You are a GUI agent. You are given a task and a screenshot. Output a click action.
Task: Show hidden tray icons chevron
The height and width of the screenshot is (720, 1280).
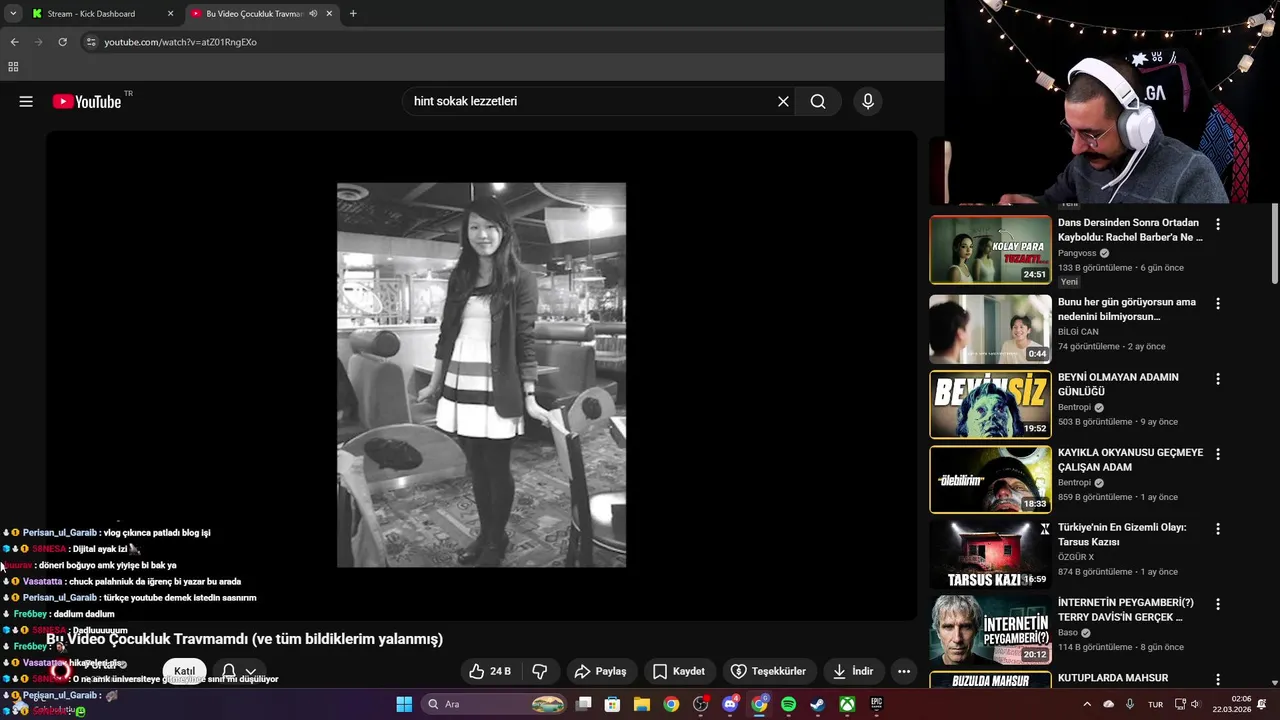click(x=1087, y=704)
